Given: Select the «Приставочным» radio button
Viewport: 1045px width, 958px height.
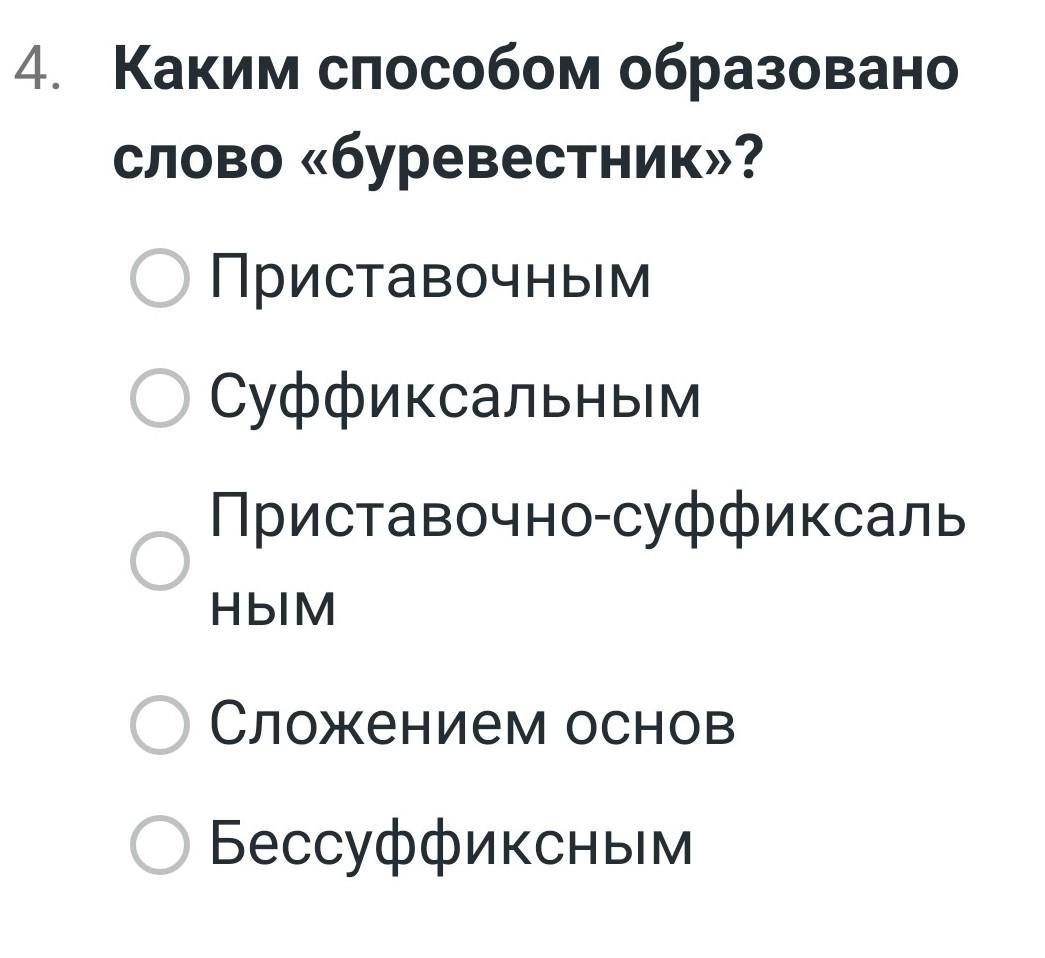Looking at the screenshot, I should click(x=160, y=277).
